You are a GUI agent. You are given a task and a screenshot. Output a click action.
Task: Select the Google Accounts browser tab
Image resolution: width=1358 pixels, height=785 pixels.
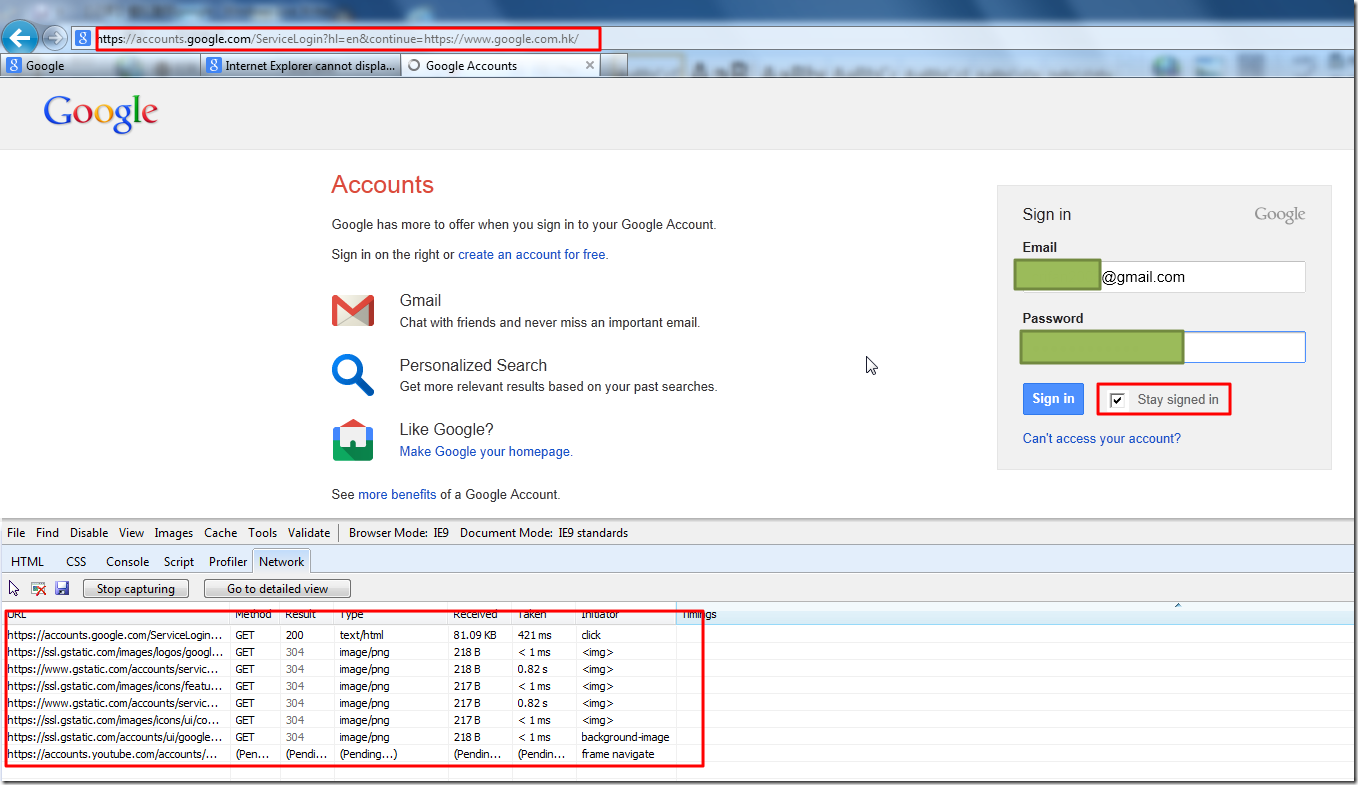point(500,65)
